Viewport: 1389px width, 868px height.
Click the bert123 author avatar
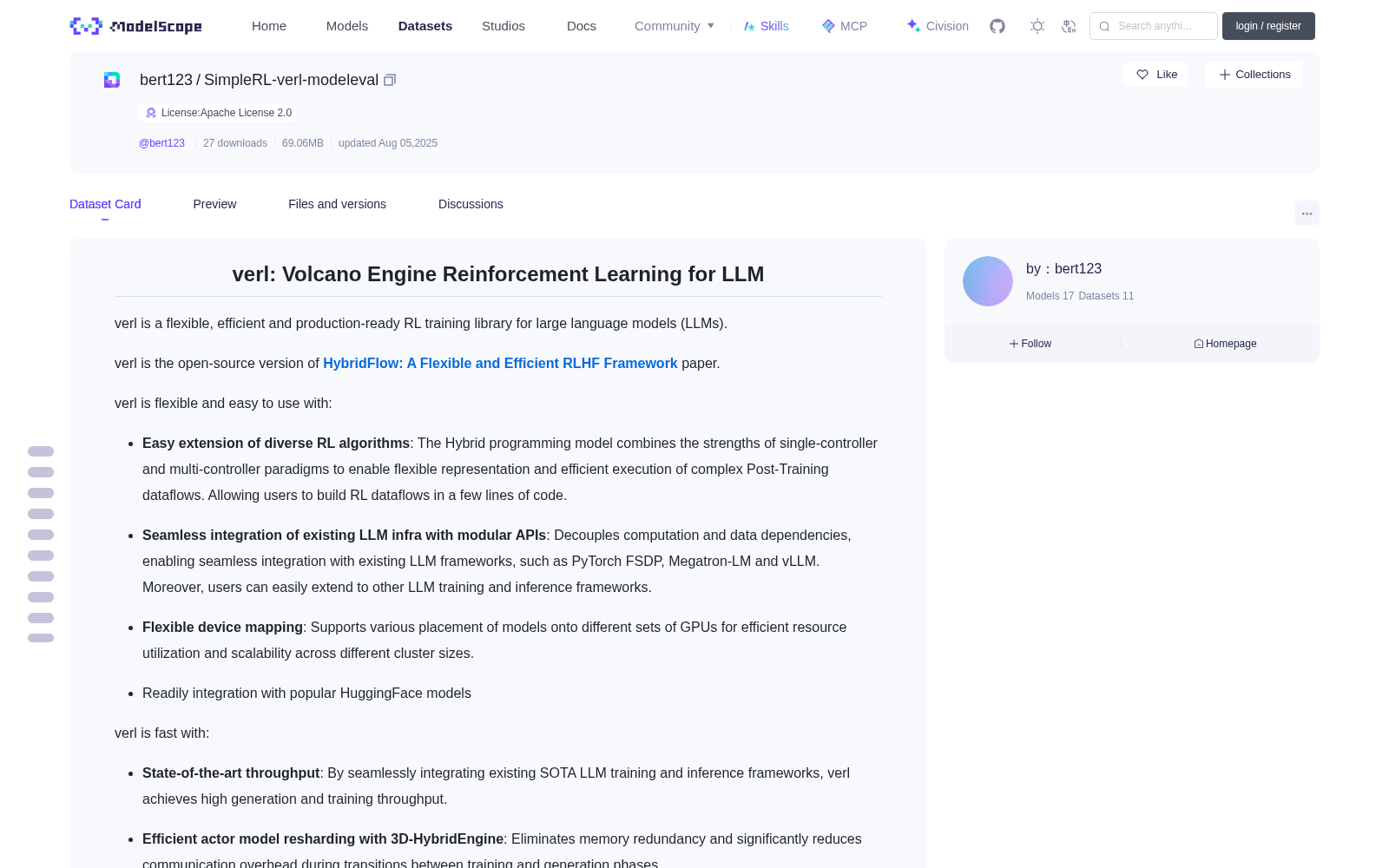point(988,281)
